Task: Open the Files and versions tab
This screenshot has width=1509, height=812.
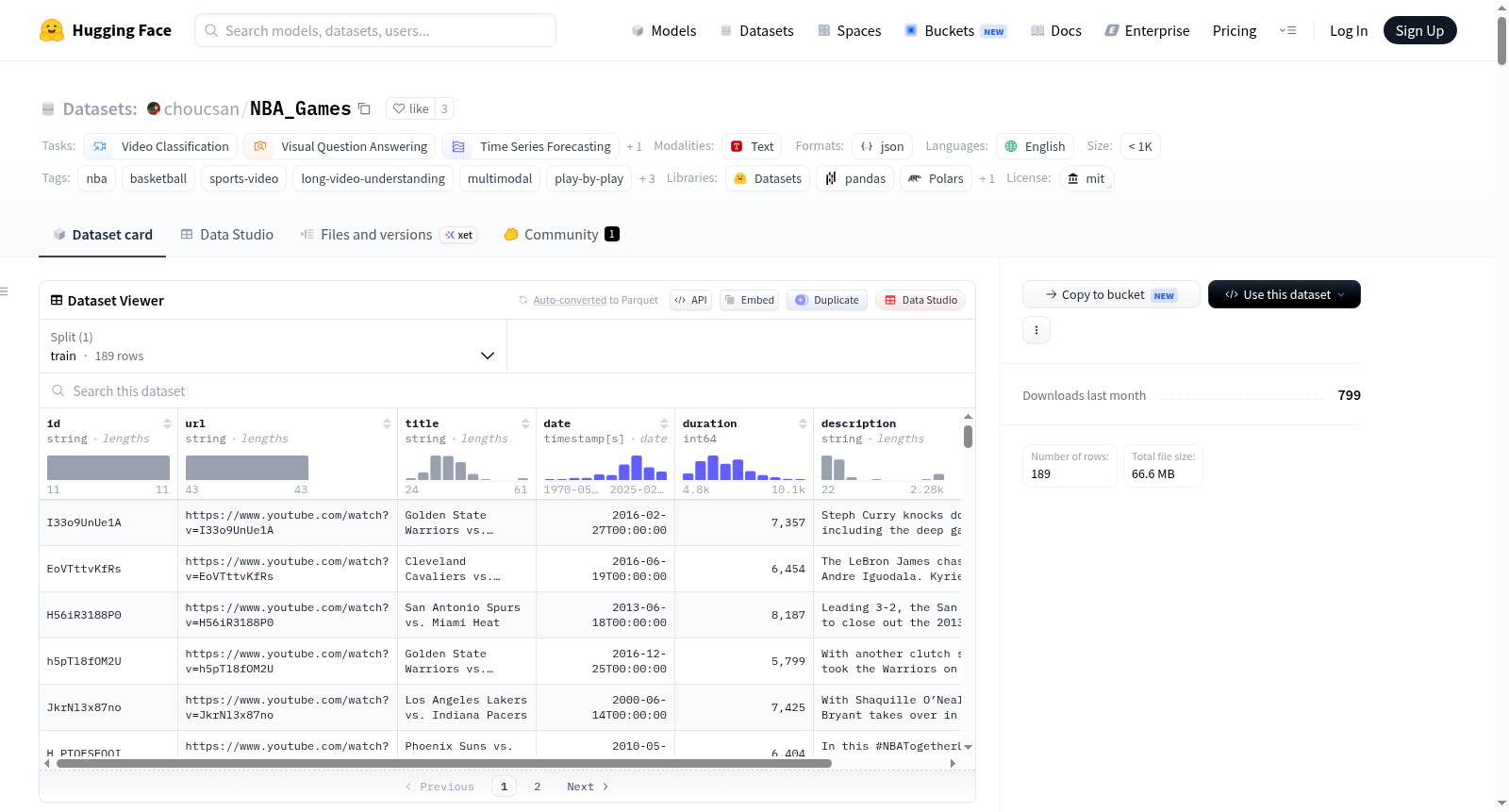Action: 389,235
